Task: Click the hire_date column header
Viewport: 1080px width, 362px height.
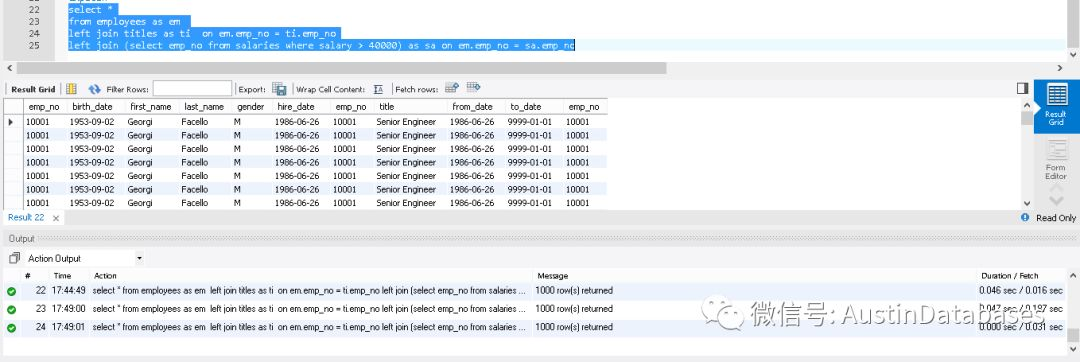Action: point(300,107)
